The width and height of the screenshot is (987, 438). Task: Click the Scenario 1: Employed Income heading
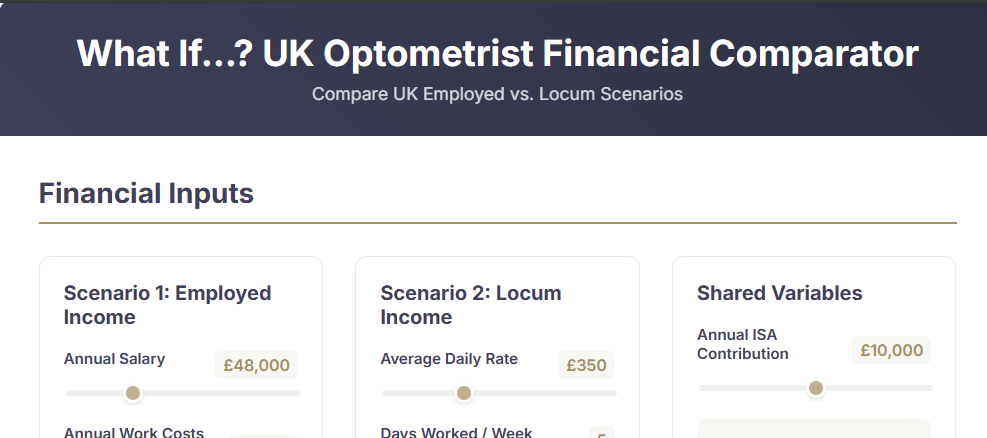[x=167, y=305]
